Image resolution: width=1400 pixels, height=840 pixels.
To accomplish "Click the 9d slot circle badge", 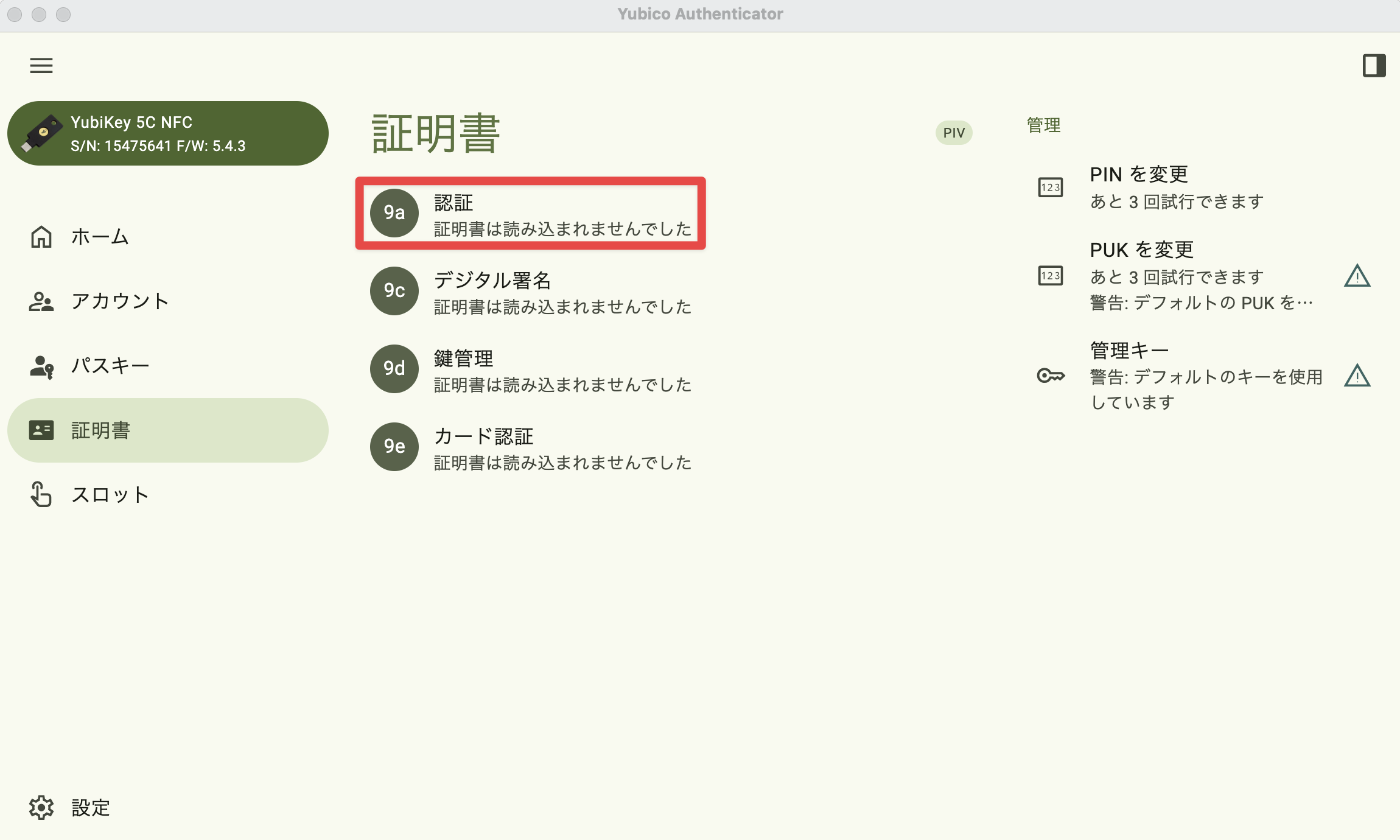I will tap(394, 369).
